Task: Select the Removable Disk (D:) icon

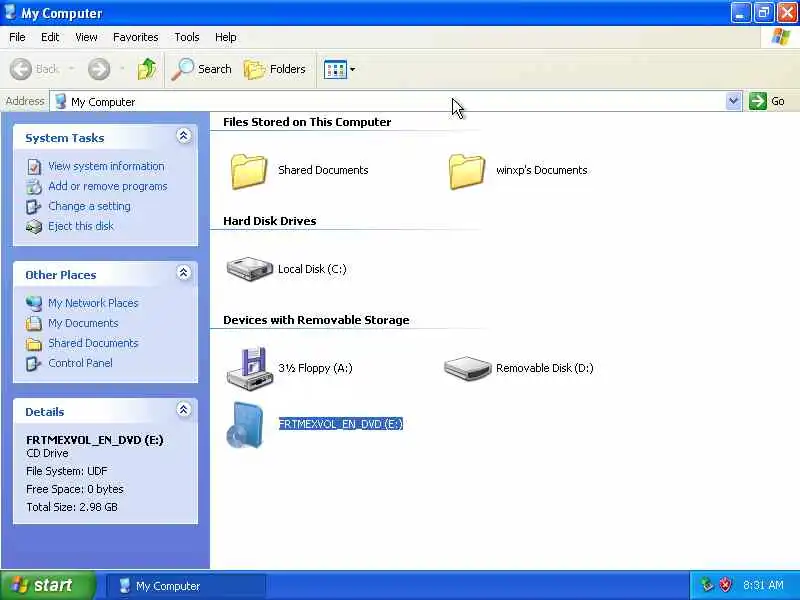Action: (467, 368)
